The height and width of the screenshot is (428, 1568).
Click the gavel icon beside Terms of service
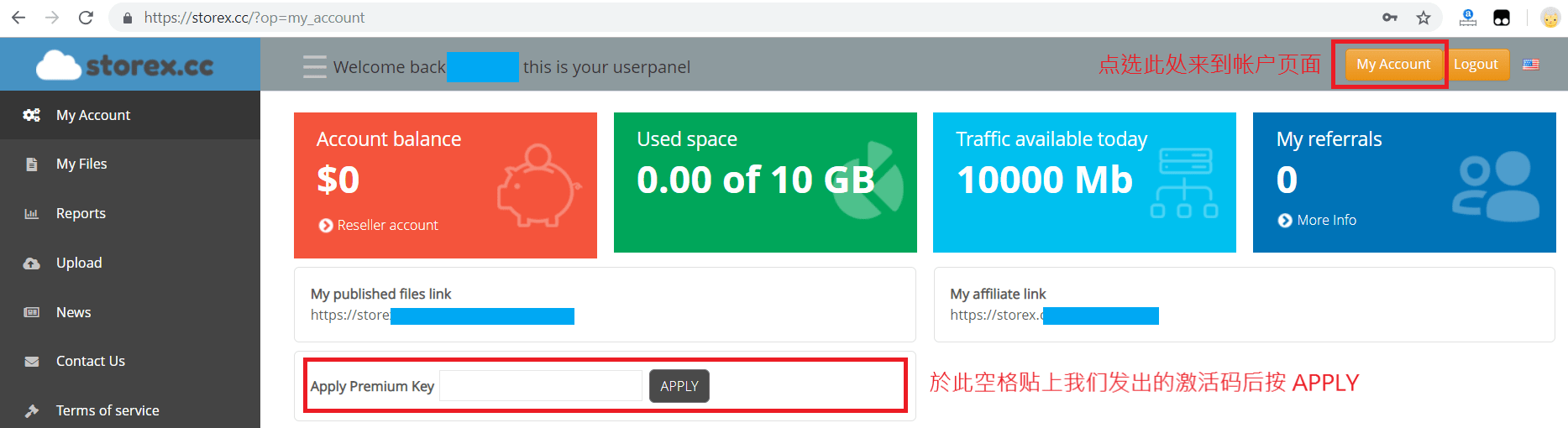pyautogui.click(x=32, y=410)
